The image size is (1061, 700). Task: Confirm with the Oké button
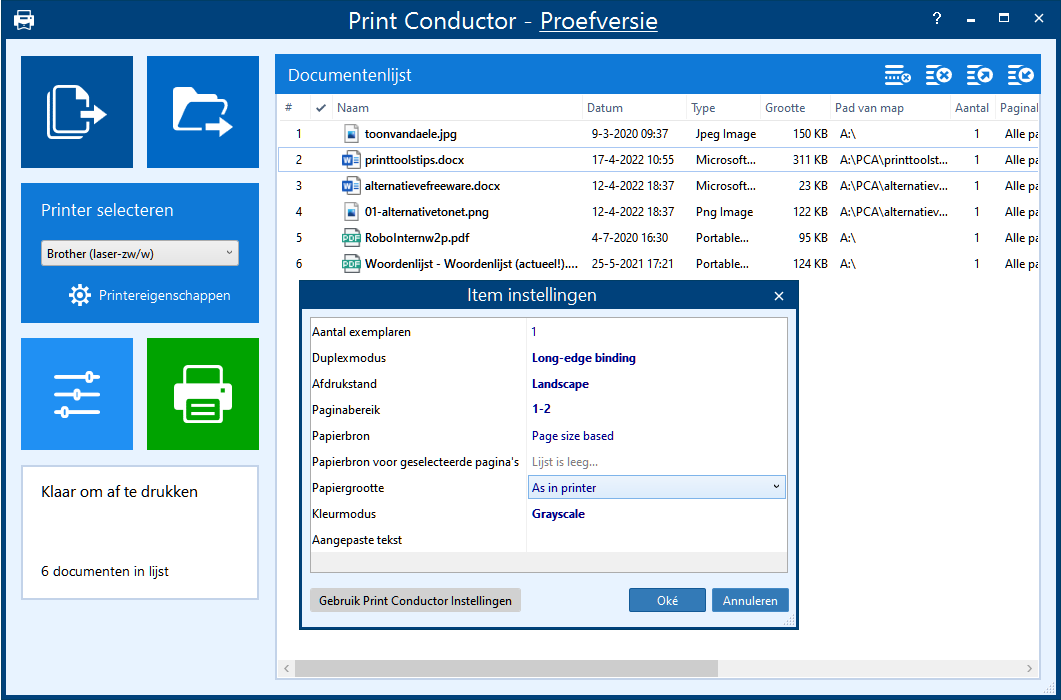click(667, 600)
